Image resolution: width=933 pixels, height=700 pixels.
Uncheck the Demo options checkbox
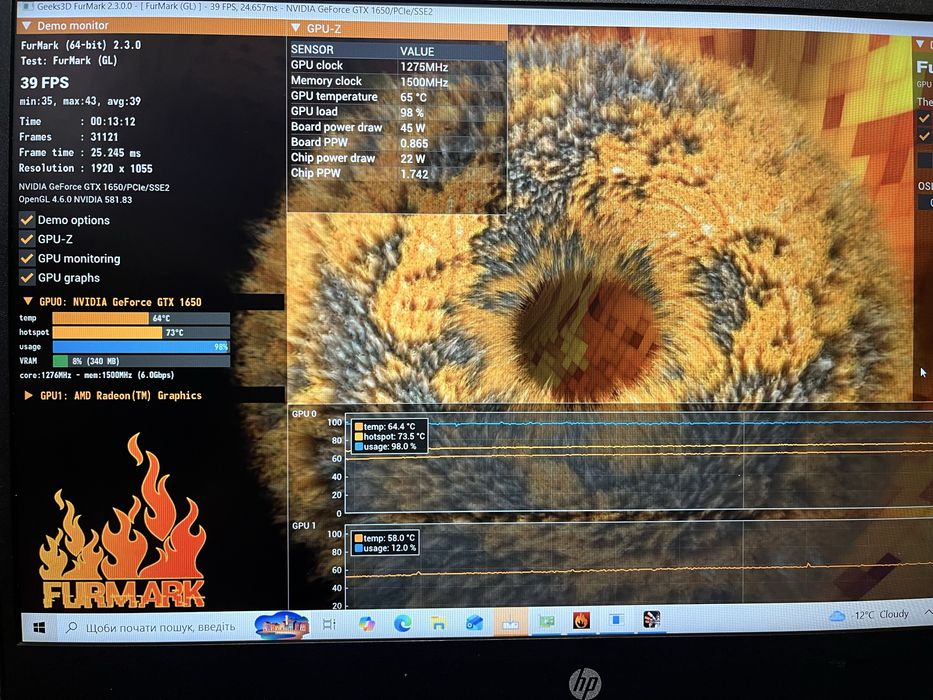pyautogui.click(x=27, y=220)
